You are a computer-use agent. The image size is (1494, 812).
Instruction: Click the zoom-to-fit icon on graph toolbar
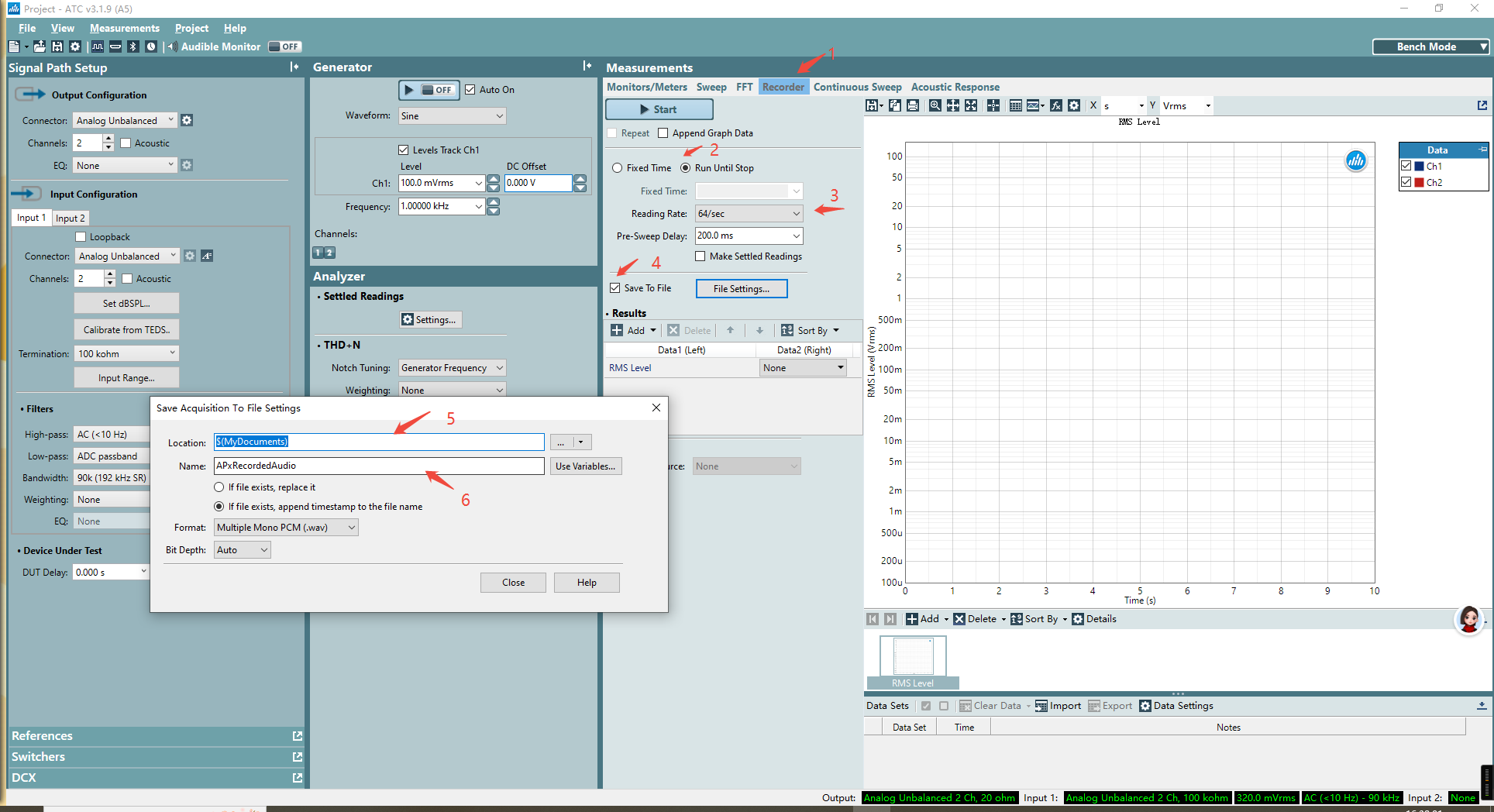971,105
